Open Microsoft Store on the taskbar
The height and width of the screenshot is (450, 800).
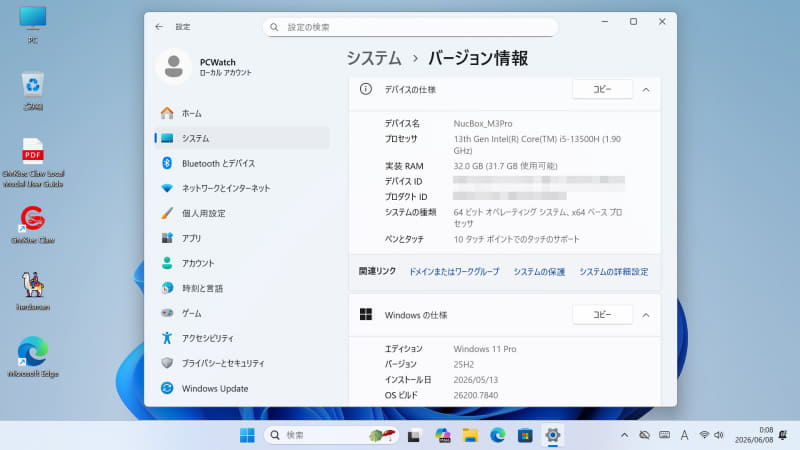(525, 435)
